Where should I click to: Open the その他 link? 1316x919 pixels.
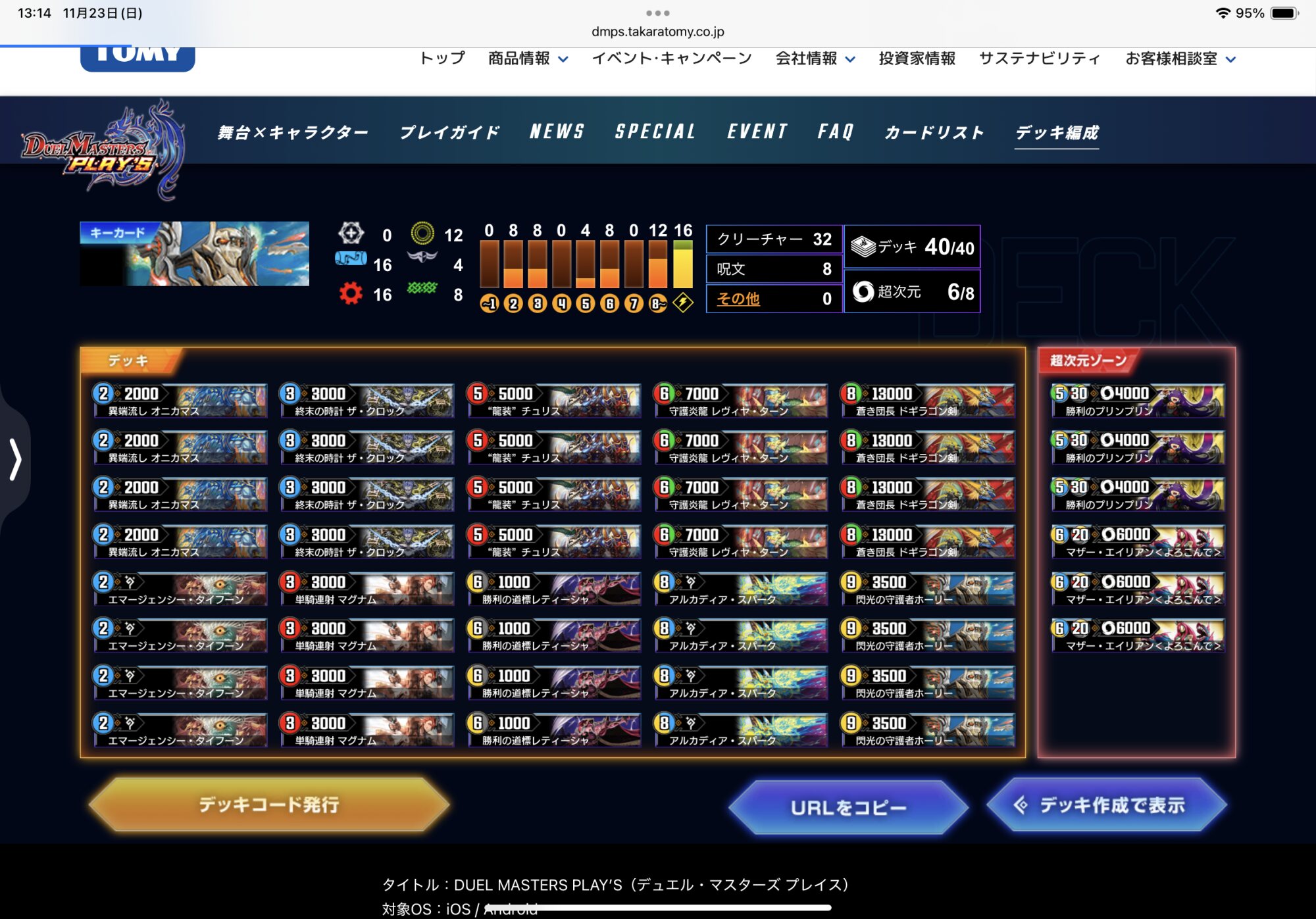[x=738, y=299]
